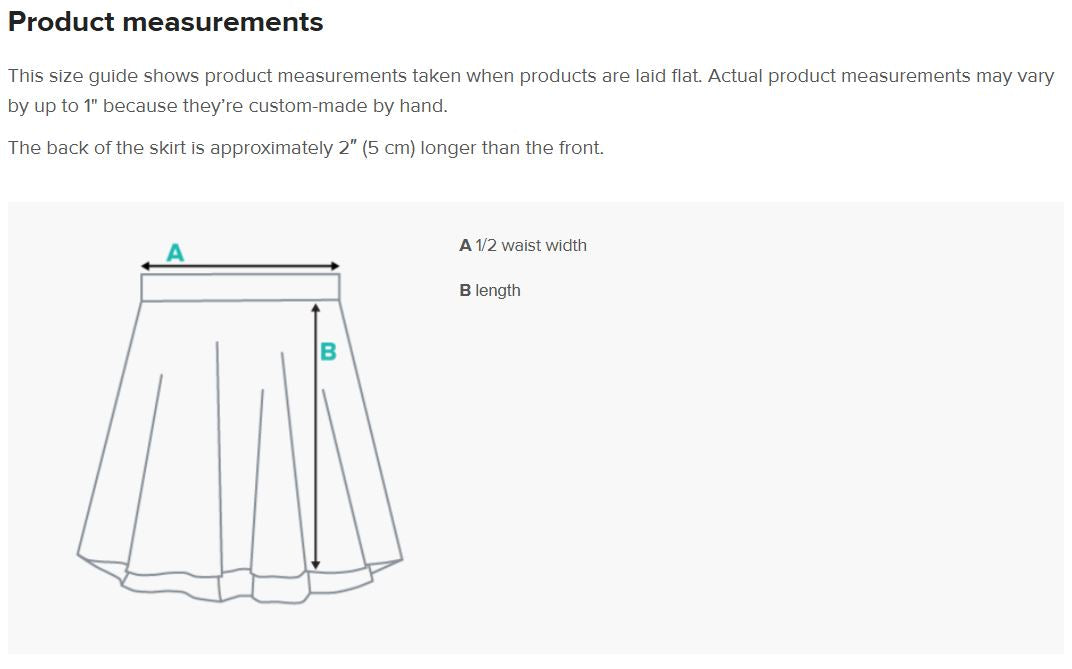
Task: Click the bottom arrowhead of length arrow
Action: coord(315,564)
